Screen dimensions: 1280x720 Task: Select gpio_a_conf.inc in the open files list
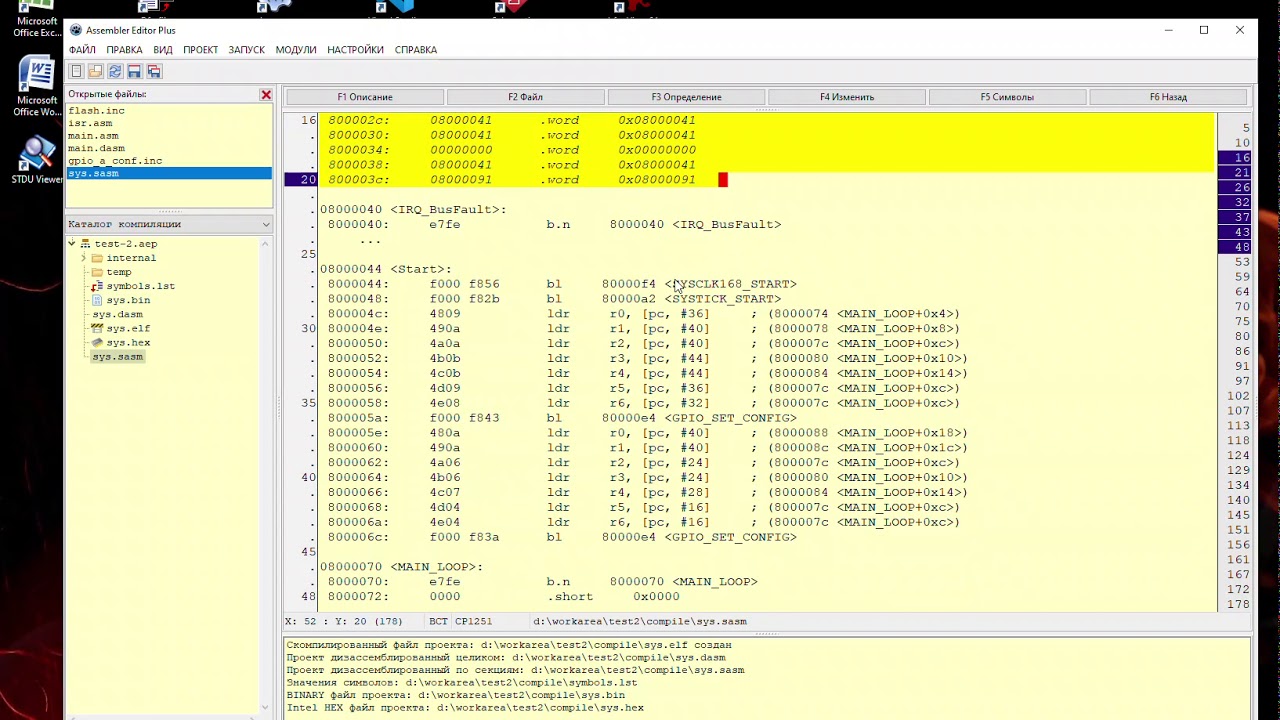pos(168,161)
